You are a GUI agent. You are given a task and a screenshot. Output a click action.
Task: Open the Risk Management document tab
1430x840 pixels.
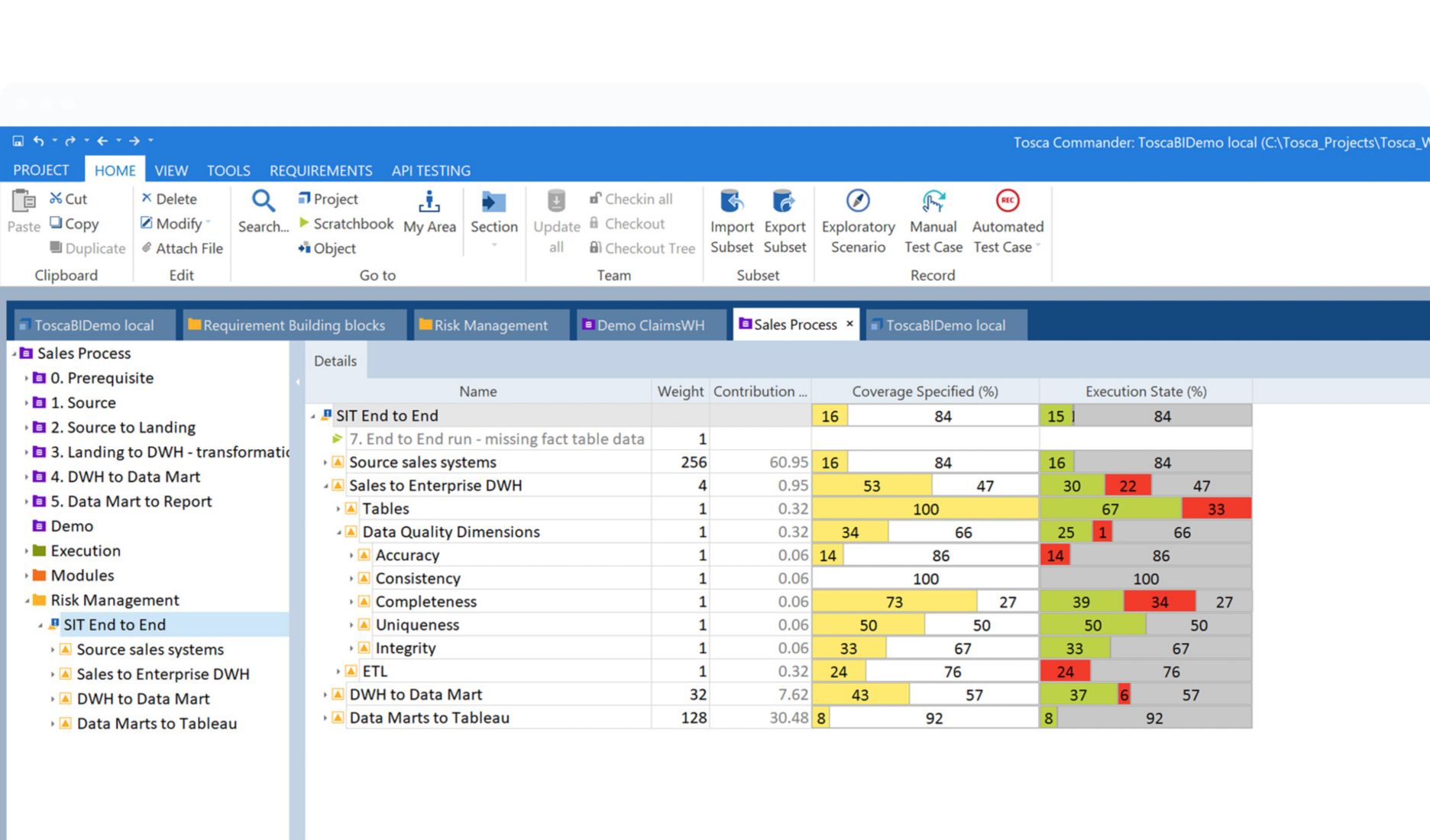point(490,325)
